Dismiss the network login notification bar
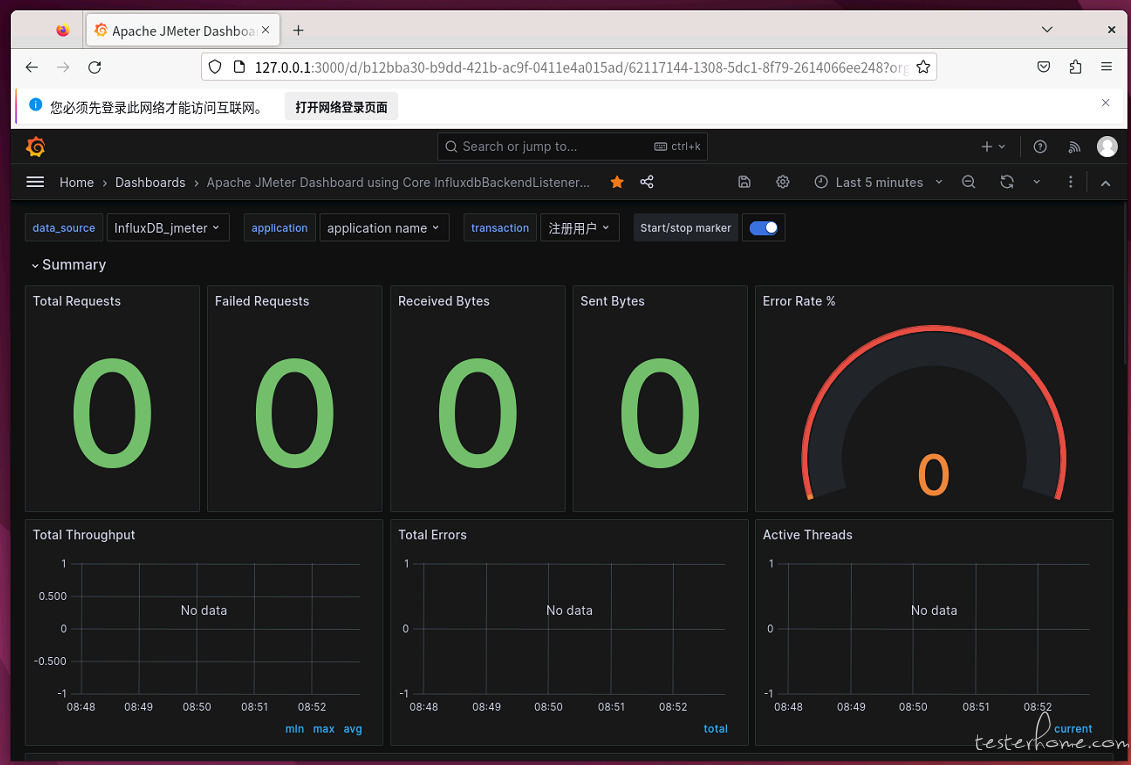This screenshot has height=765, width=1131. [x=1105, y=103]
